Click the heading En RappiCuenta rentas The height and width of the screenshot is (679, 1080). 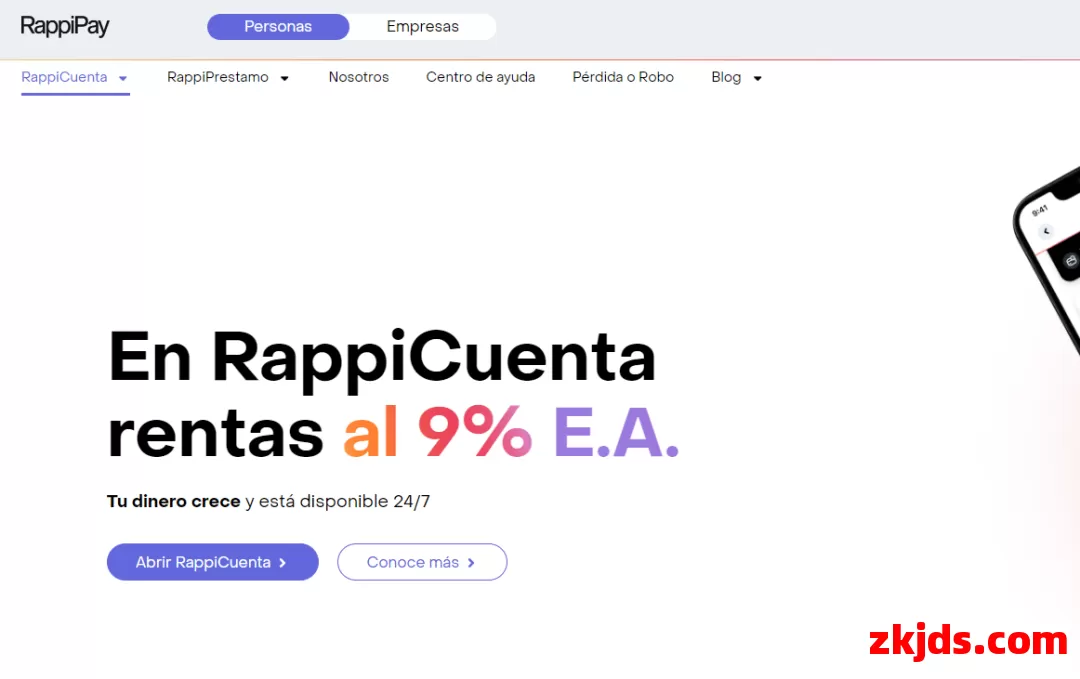point(393,394)
